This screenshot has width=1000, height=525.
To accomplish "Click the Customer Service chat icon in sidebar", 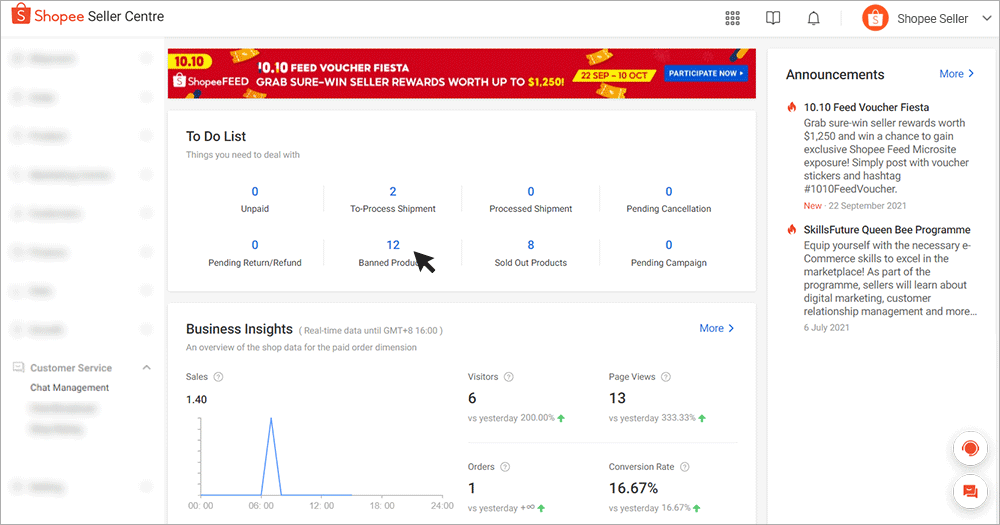I will pyautogui.click(x=18, y=367).
